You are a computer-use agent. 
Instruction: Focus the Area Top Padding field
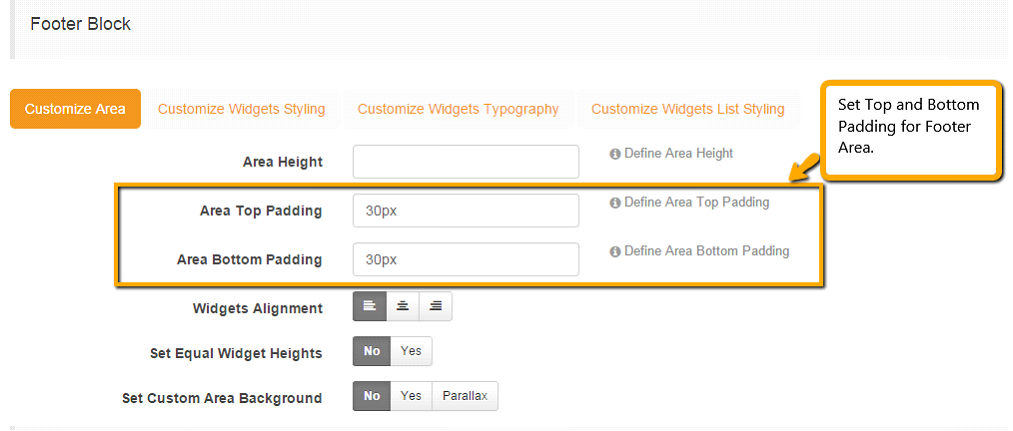(466, 211)
